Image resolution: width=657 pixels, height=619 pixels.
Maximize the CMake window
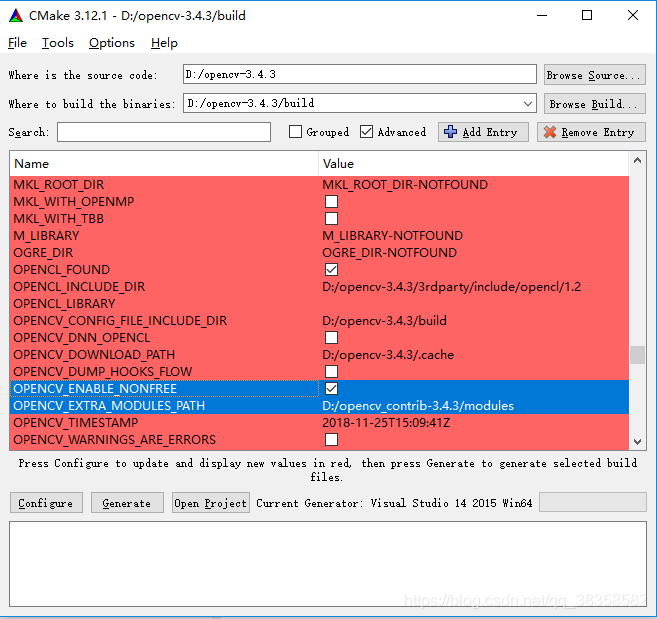pos(587,16)
